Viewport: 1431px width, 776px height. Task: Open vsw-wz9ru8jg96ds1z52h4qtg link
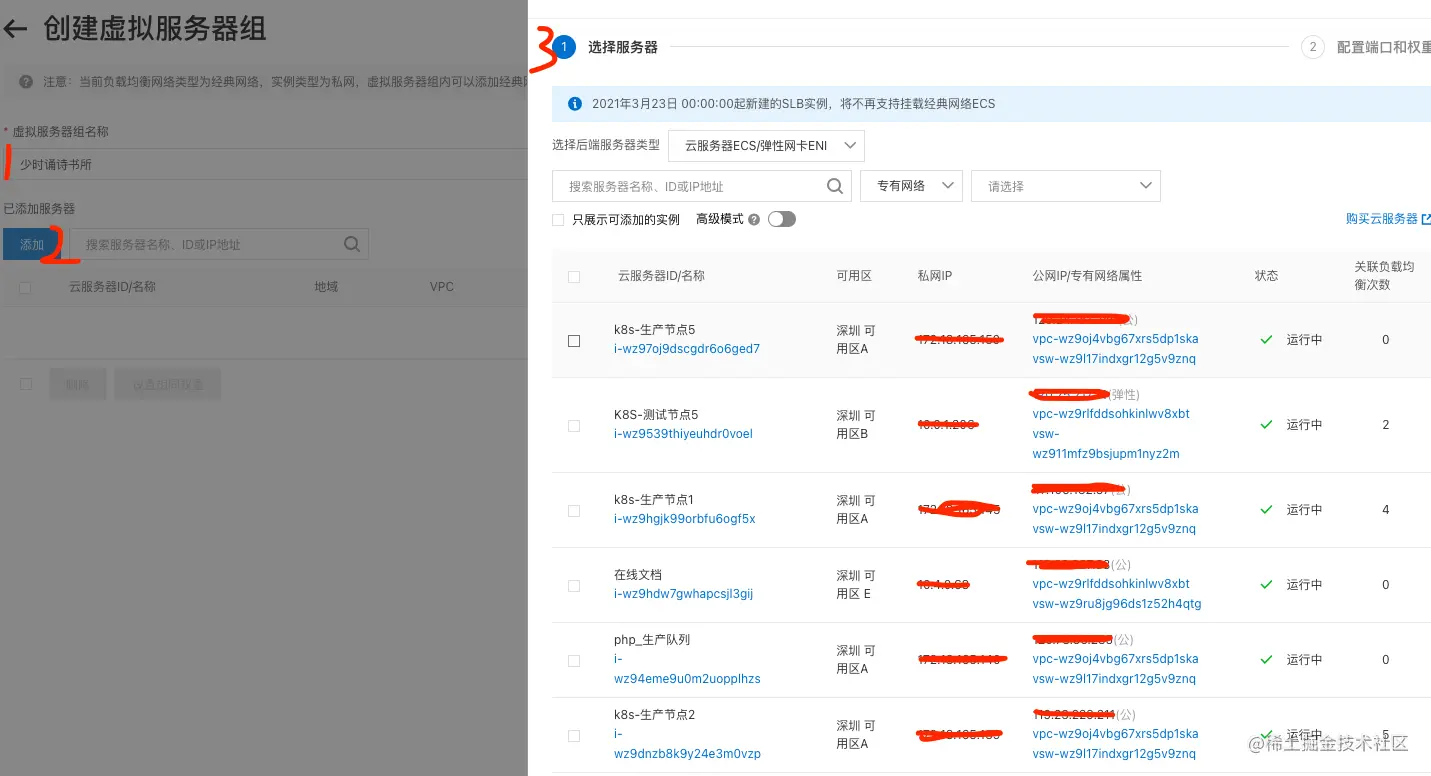tap(1117, 604)
